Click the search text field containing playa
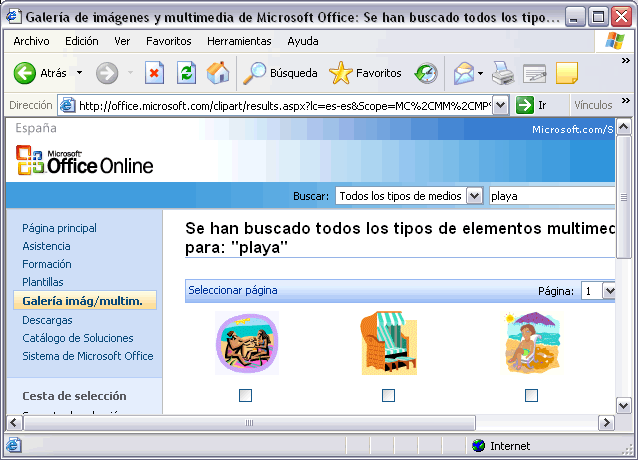The image size is (638, 460). [550, 196]
